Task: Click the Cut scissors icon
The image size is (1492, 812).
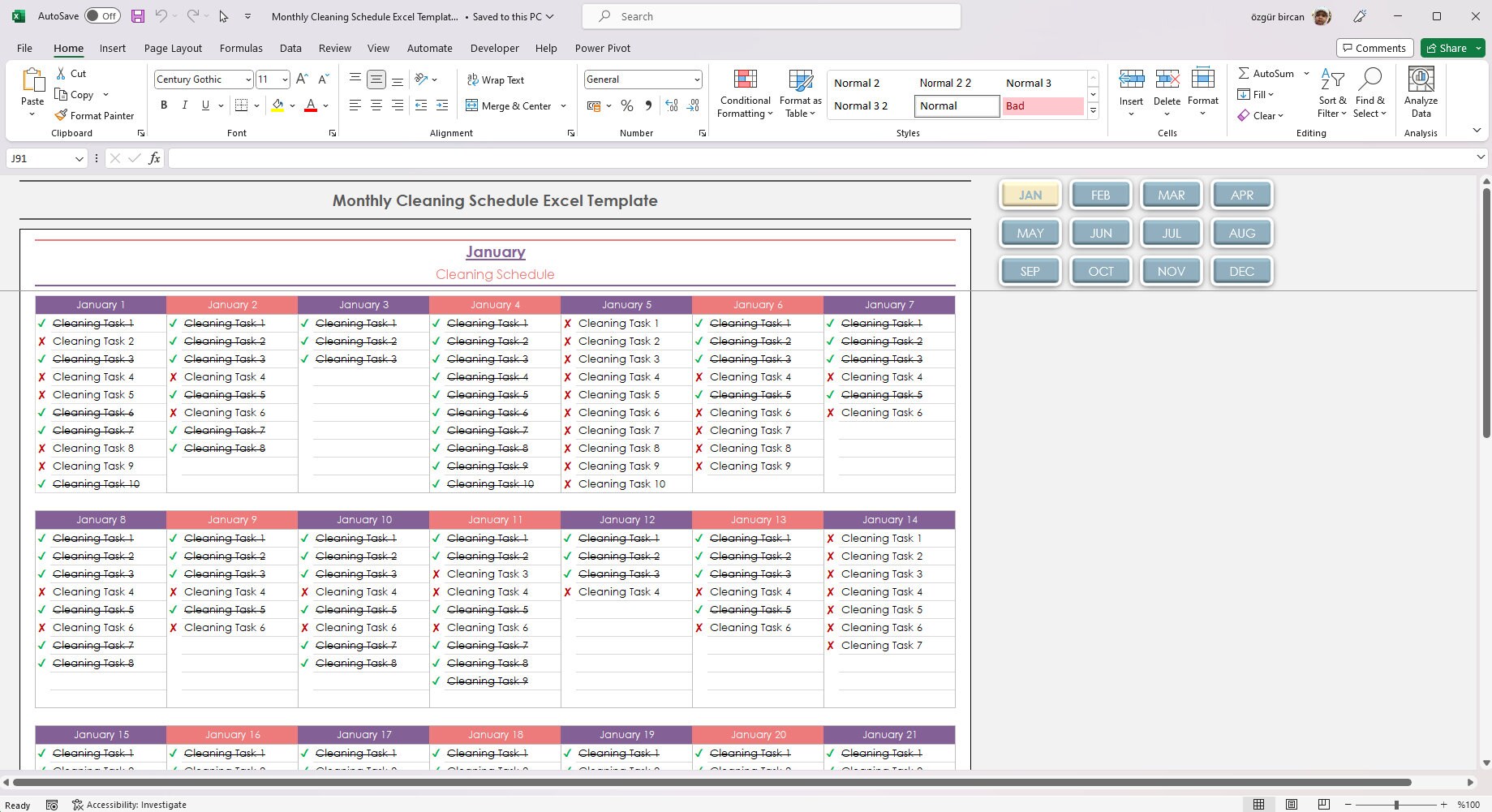Action: click(61, 73)
